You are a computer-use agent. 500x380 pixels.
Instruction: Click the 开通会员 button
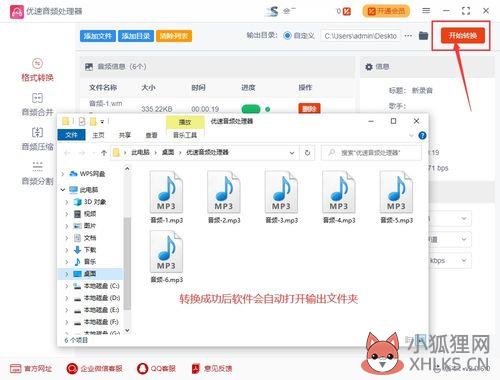(386, 11)
